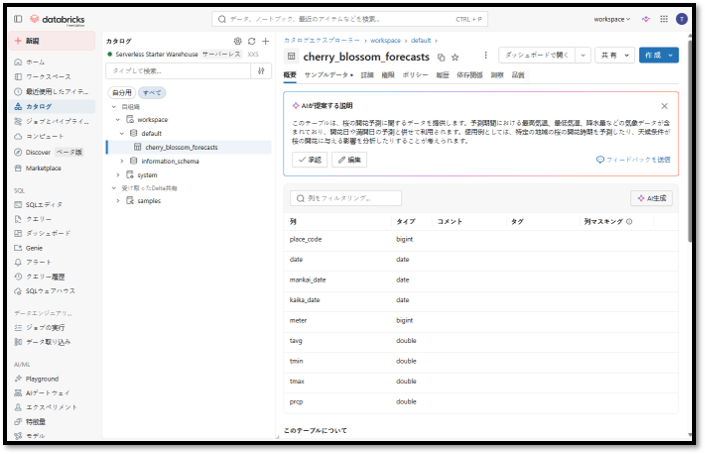Viewport: 705px width, 454px height.
Task: Star the table as a favorite
Action: coord(455,57)
